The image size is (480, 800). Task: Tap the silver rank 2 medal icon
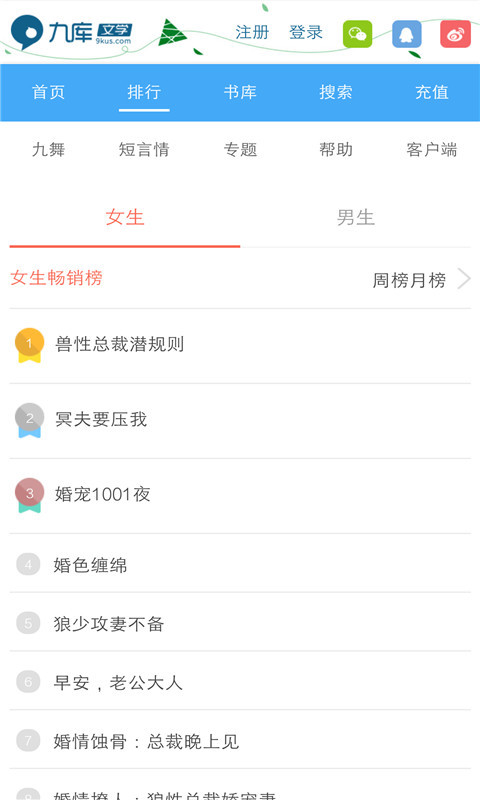tap(30, 420)
